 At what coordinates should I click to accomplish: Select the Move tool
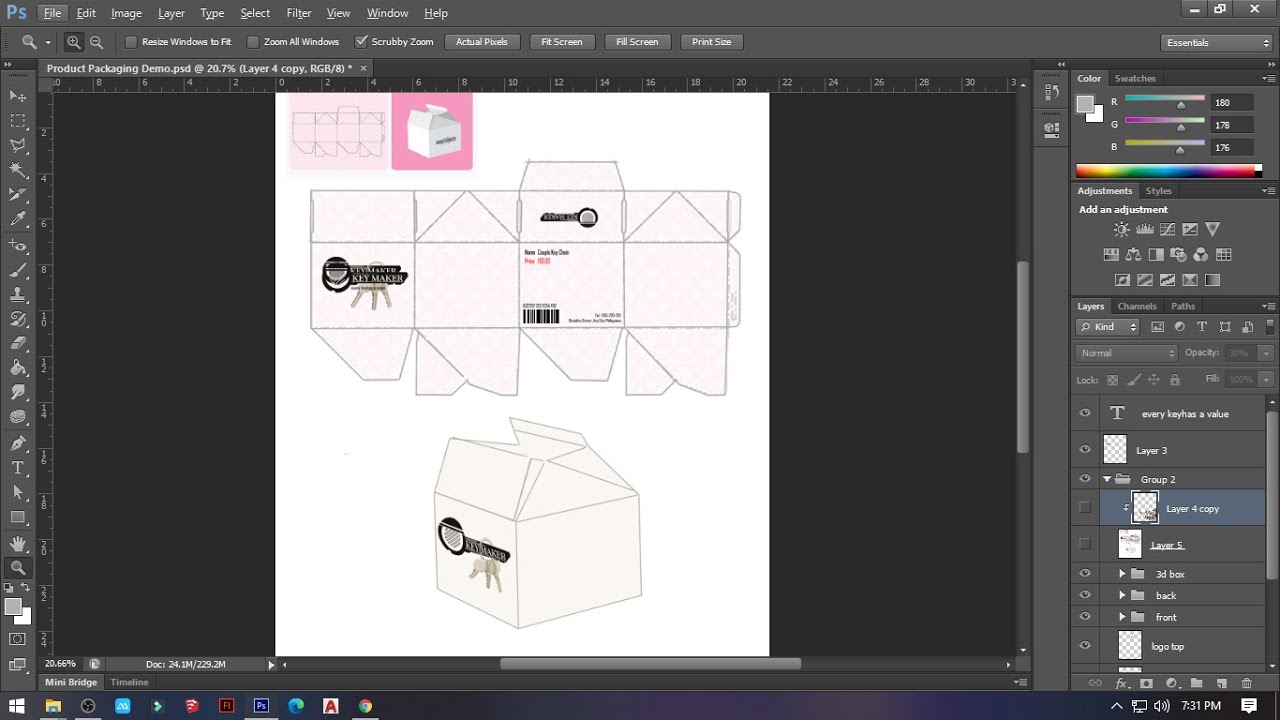tap(18, 96)
